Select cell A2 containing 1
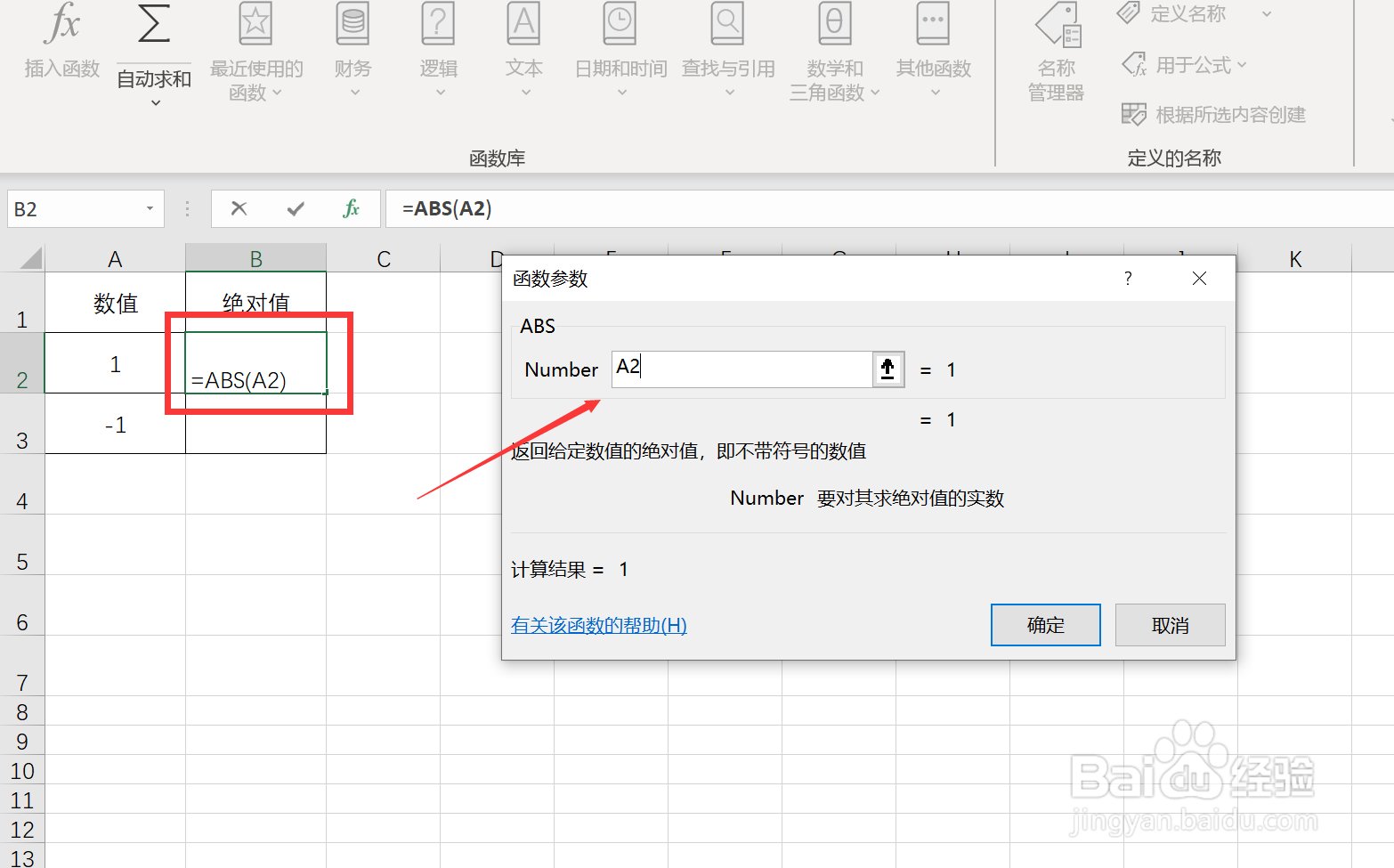This screenshot has height=868, width=1394. (115, 363)
